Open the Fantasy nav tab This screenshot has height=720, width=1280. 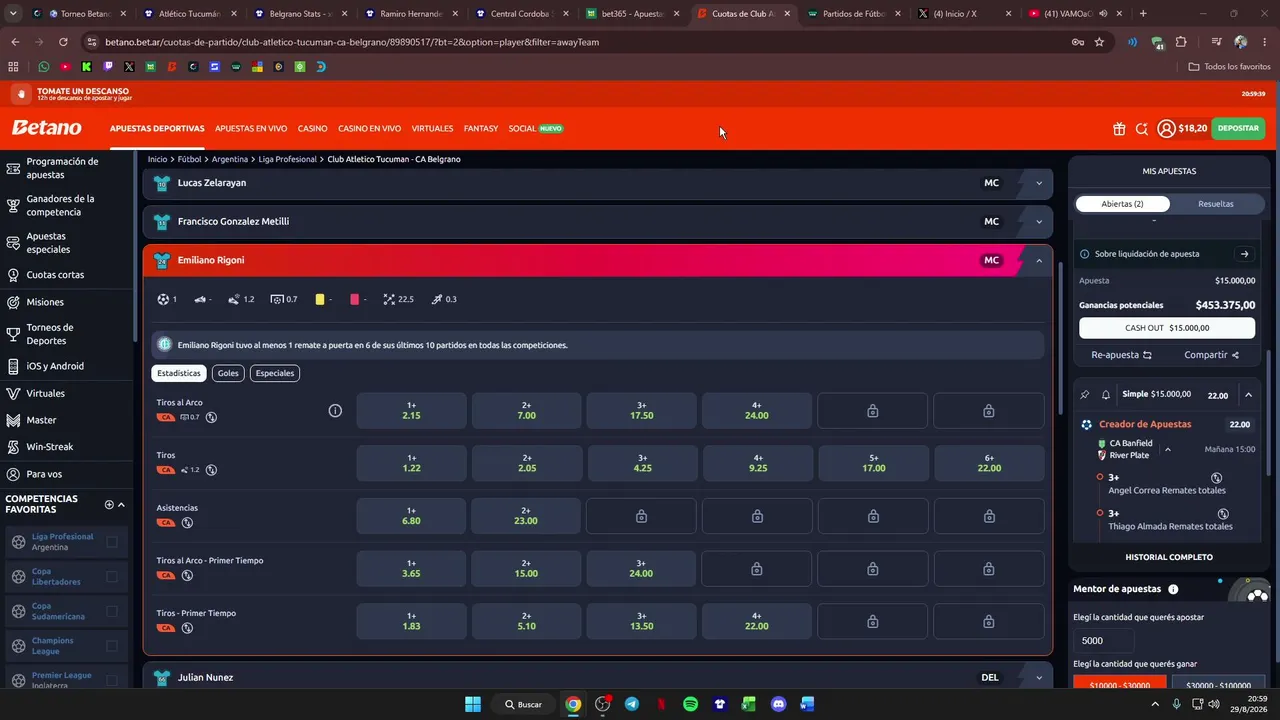[x=481, y=128]
